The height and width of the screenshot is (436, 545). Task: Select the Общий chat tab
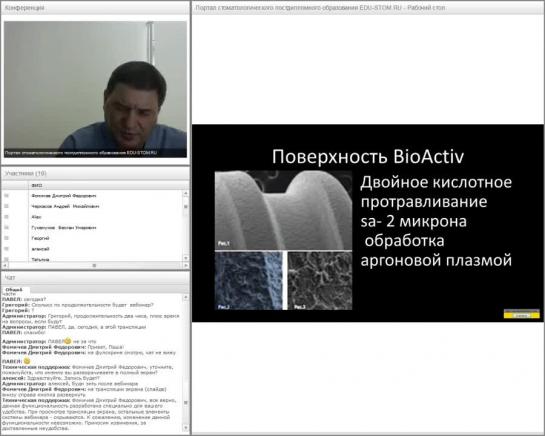15,290
